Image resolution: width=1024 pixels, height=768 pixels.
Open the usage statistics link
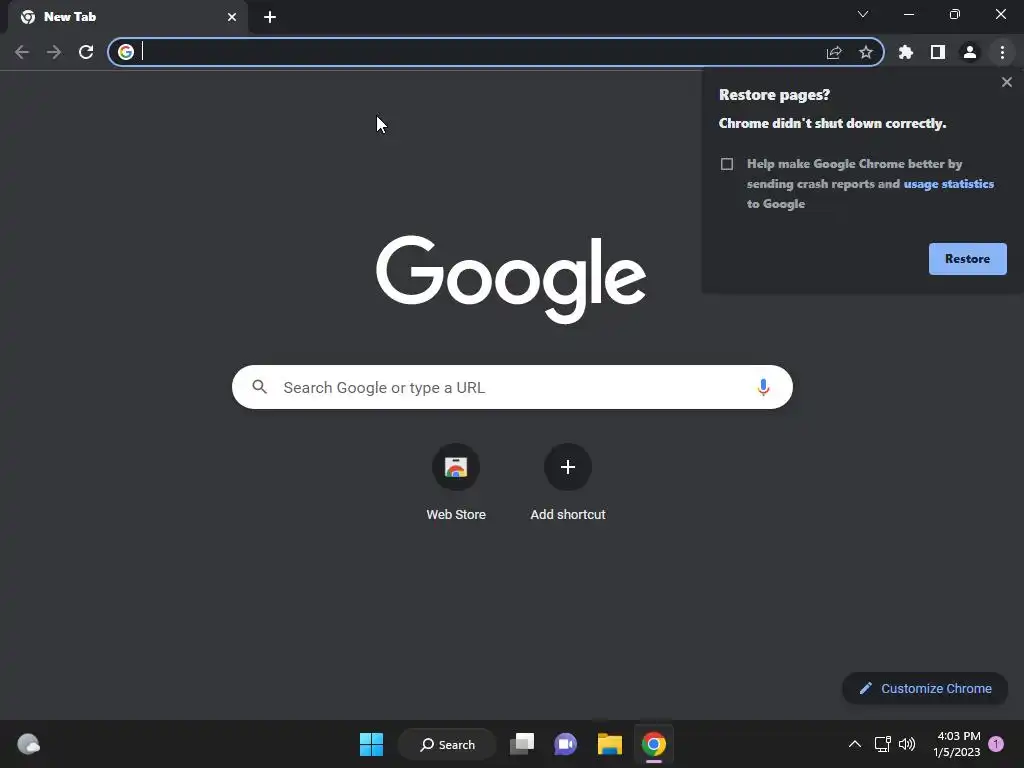pyautogui.click(x=948, y=184)
